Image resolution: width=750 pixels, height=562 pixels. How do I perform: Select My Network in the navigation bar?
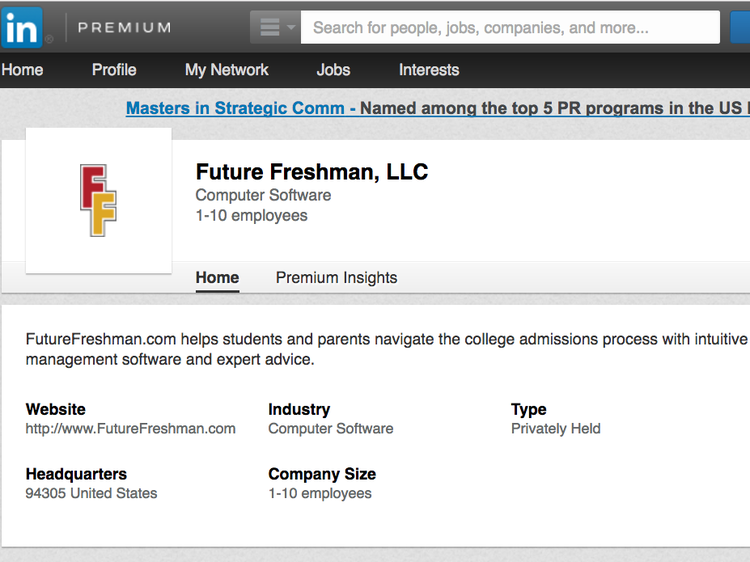(227, 70)
